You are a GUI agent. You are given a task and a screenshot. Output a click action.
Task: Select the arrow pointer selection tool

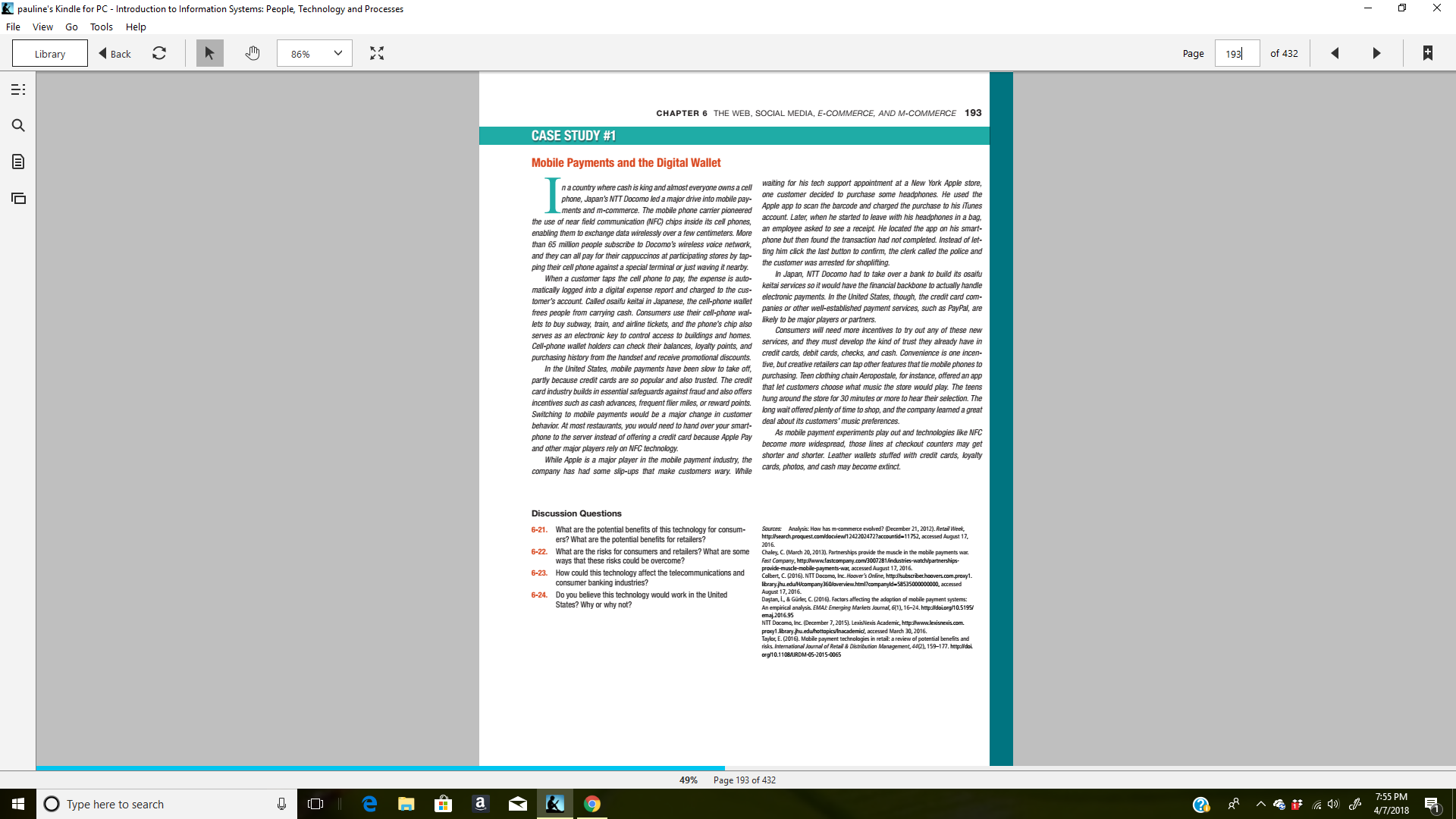click(x=209, y=53)
